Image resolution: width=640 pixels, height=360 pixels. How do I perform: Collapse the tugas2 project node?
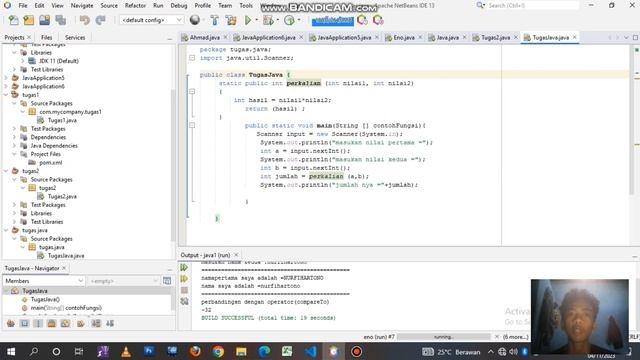[x=6, y=171]
